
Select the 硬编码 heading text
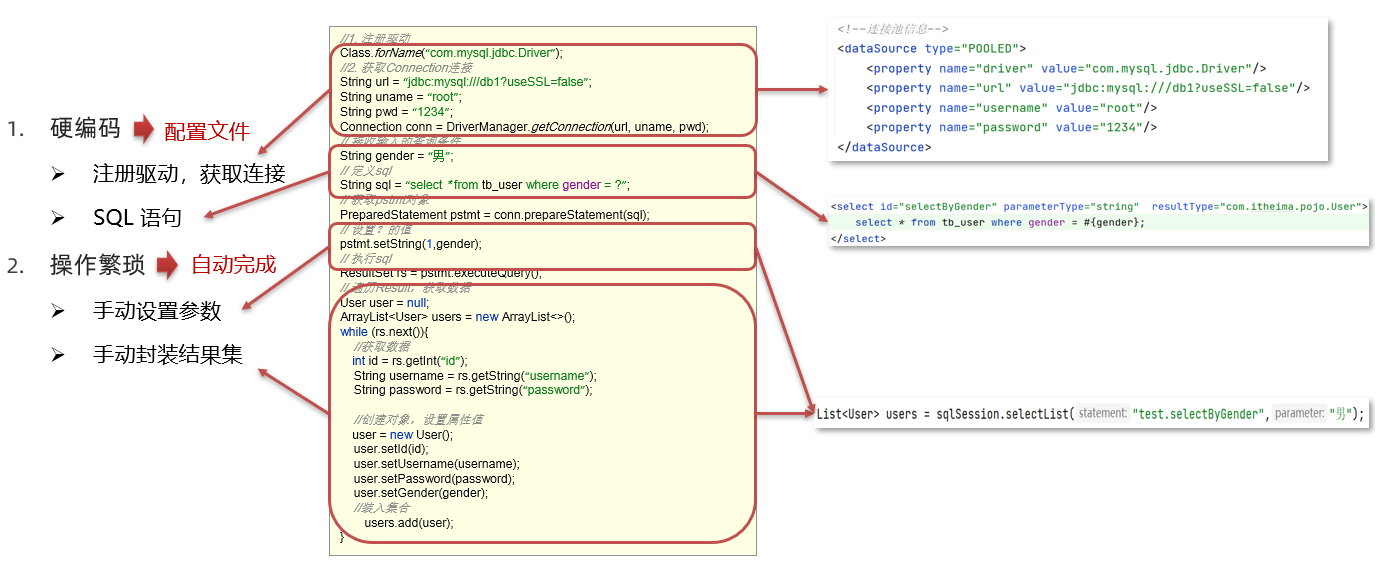(x=86, y=129)
